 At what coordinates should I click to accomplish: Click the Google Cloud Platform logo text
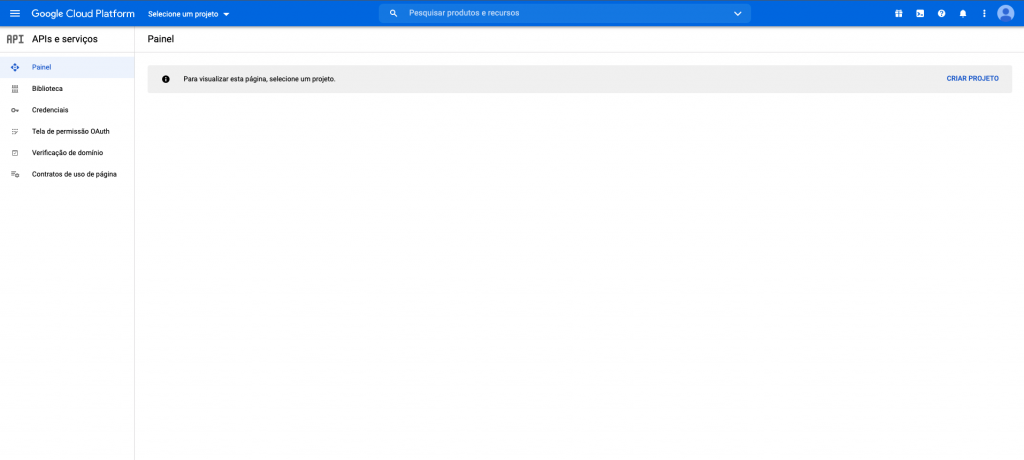[83, 13]
